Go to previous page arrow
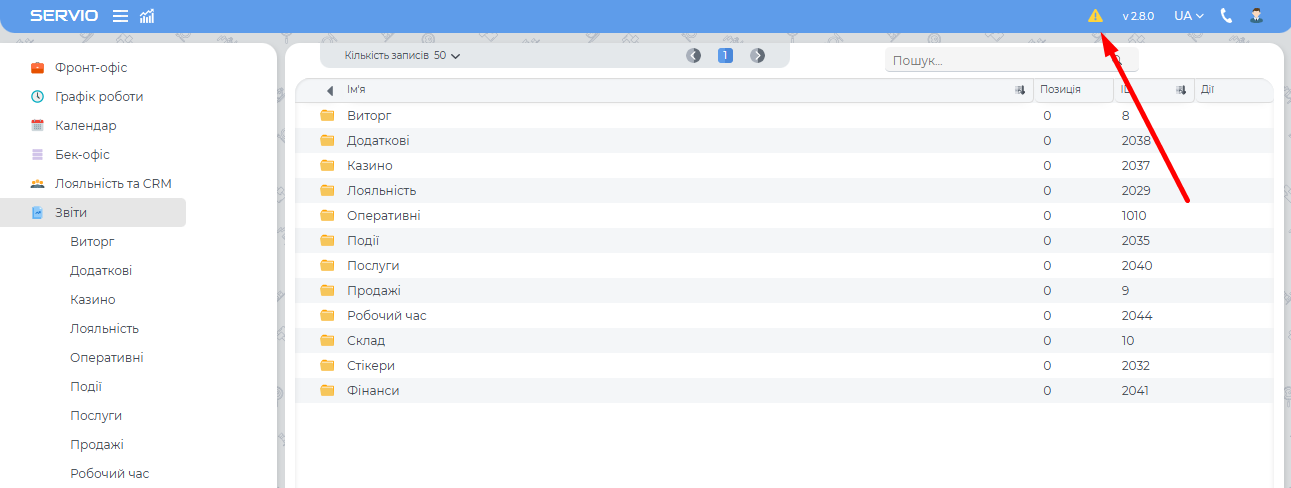 click(x=693, y=56)
